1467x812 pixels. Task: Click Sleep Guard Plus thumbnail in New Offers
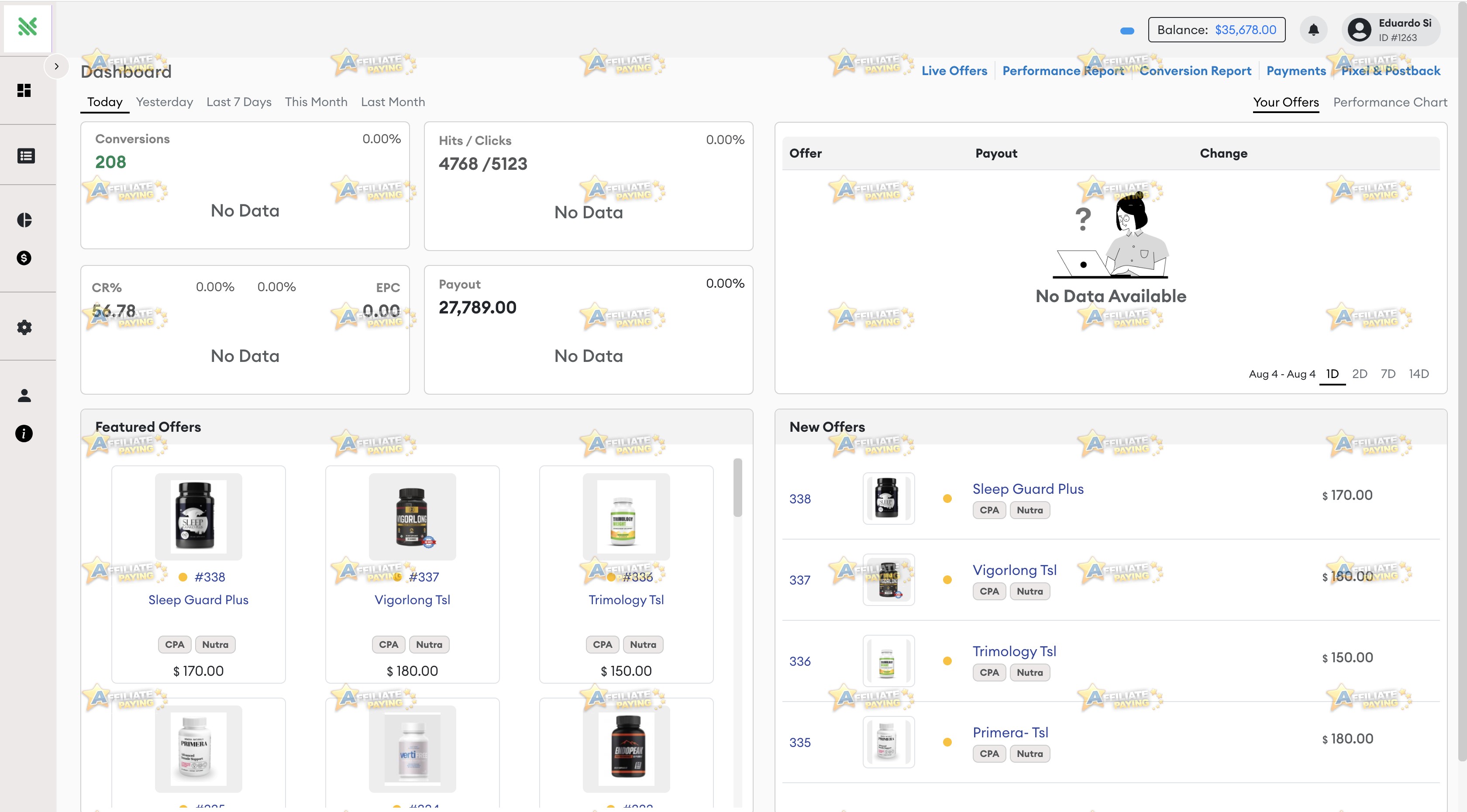[x=888, y=498]
